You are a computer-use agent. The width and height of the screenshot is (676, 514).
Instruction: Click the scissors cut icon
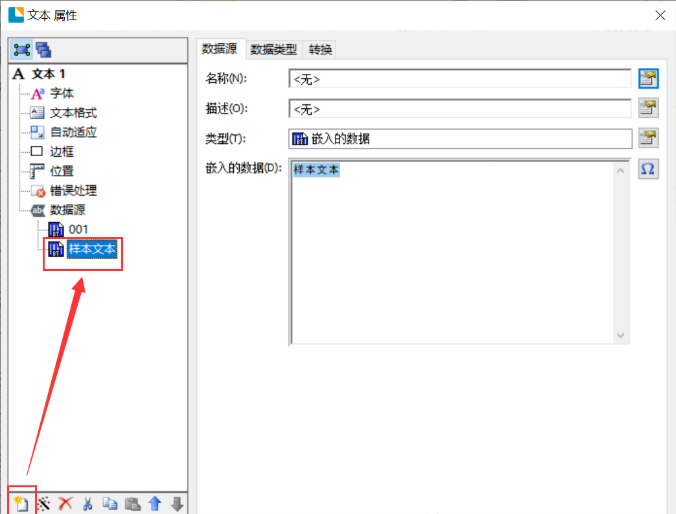(x=88, y=504)
